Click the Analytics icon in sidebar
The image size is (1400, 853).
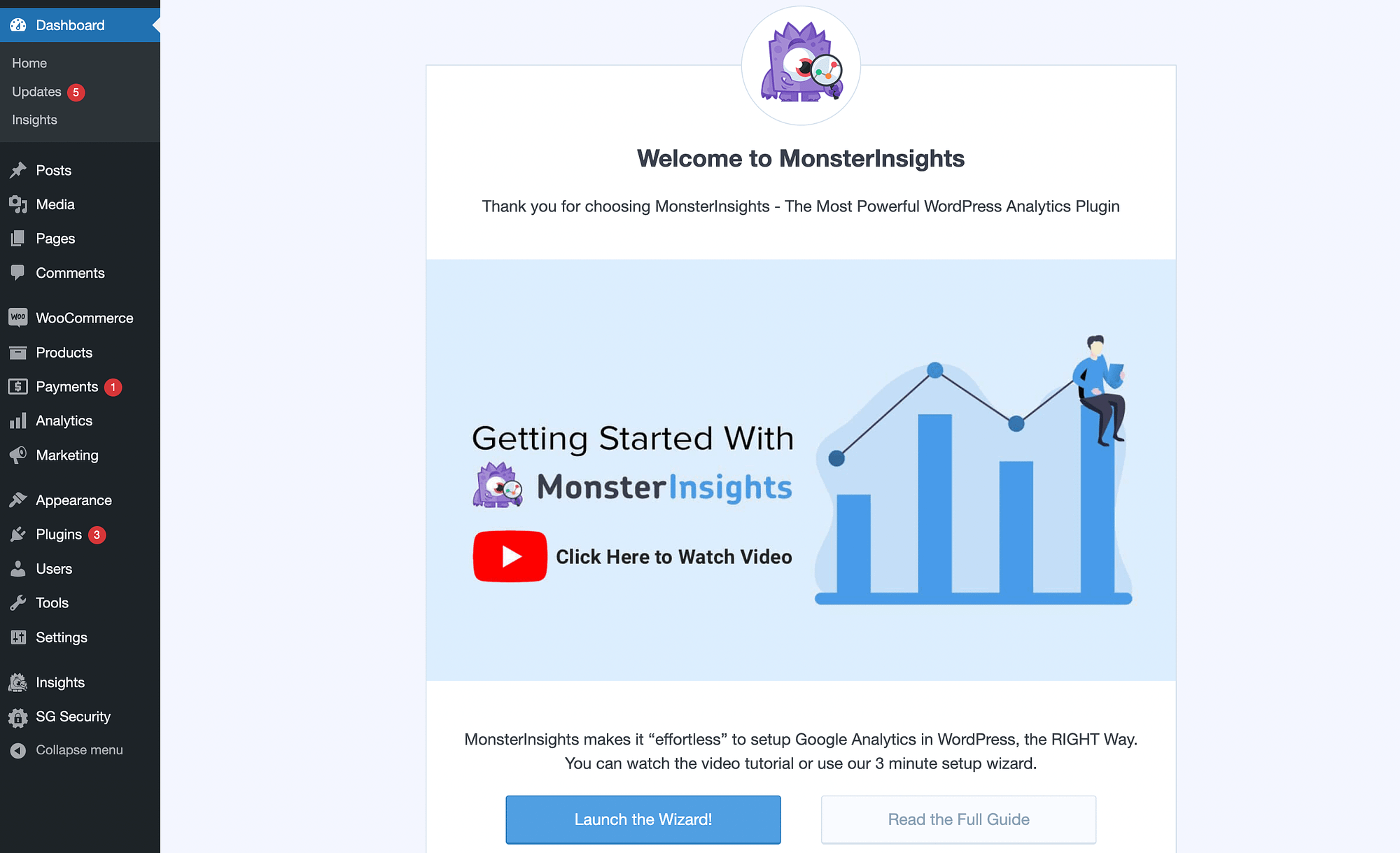pos(17,420)
